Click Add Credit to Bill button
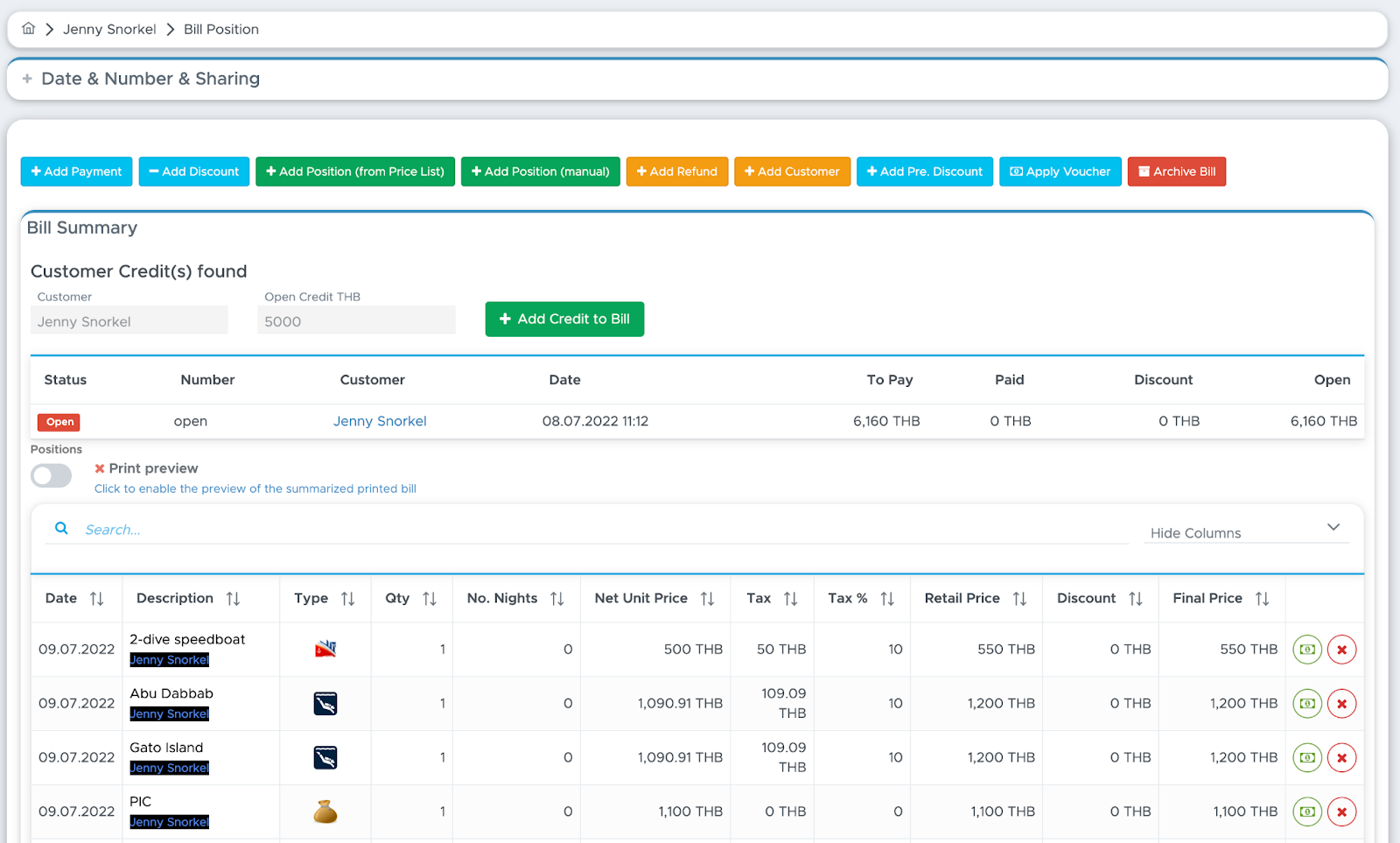Image resolution: width=1400 pixels, height=843 pixels. pyautogui.click(x=564, y=320)
